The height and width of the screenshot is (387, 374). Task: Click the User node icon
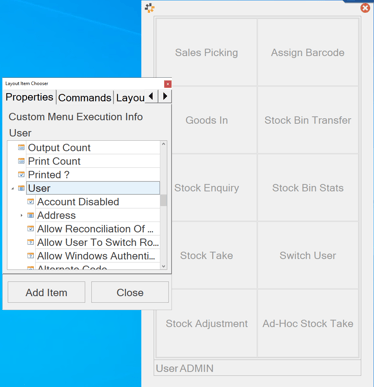[x=21, y=188]
